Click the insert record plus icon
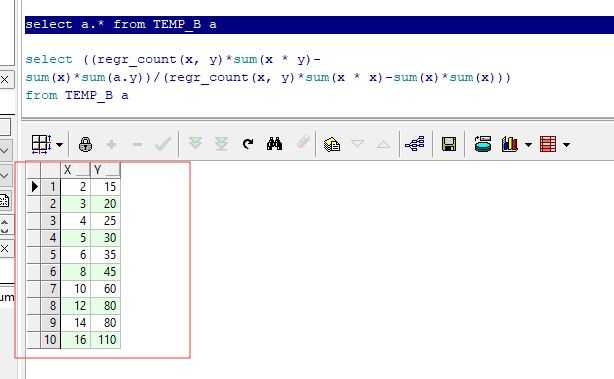Viewport: 614px width, 379px height. tap(112, 144)
